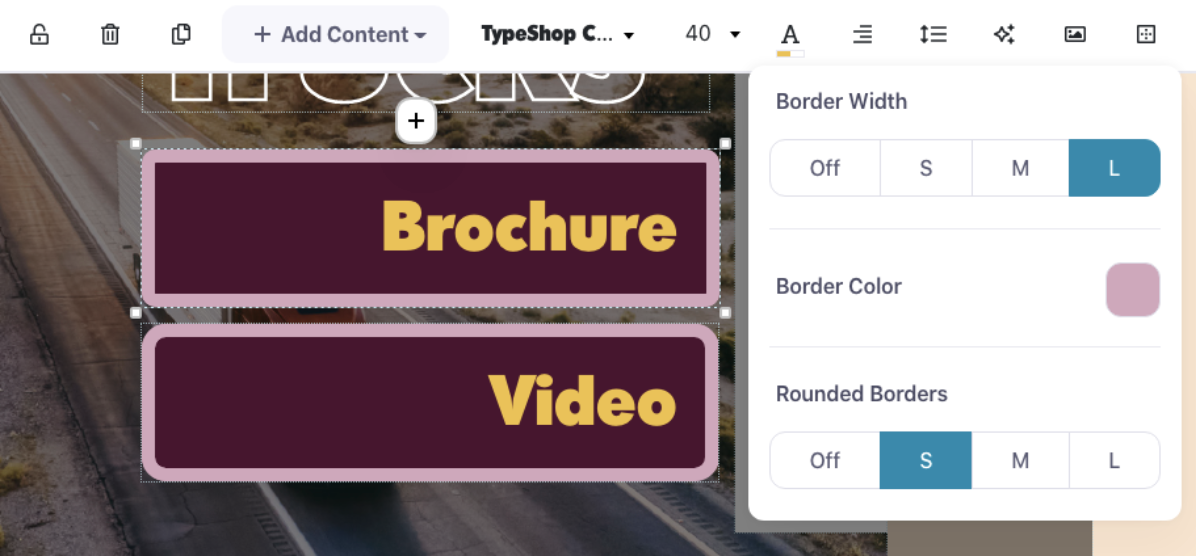Set Rounded Borders to L
The image size is (1196, 556).
[x=1114, y=461]
